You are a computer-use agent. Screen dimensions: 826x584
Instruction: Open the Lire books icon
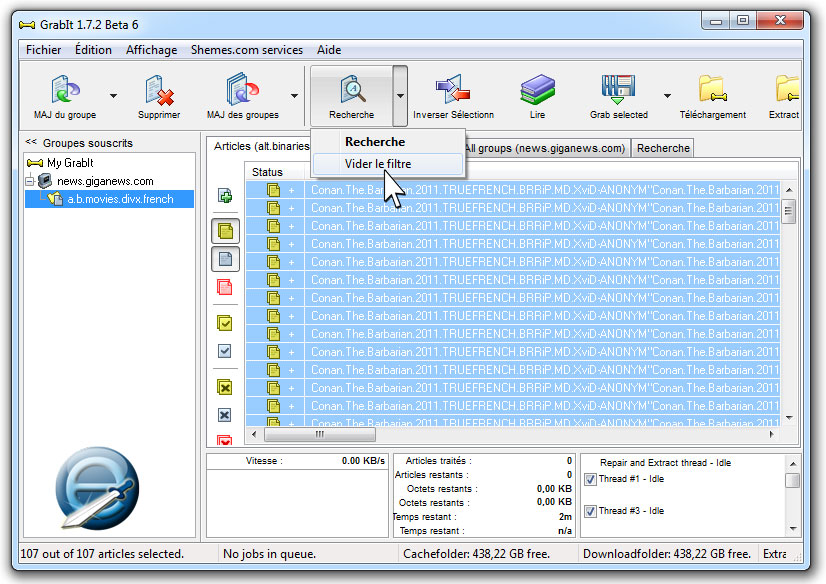click(537, 88)
